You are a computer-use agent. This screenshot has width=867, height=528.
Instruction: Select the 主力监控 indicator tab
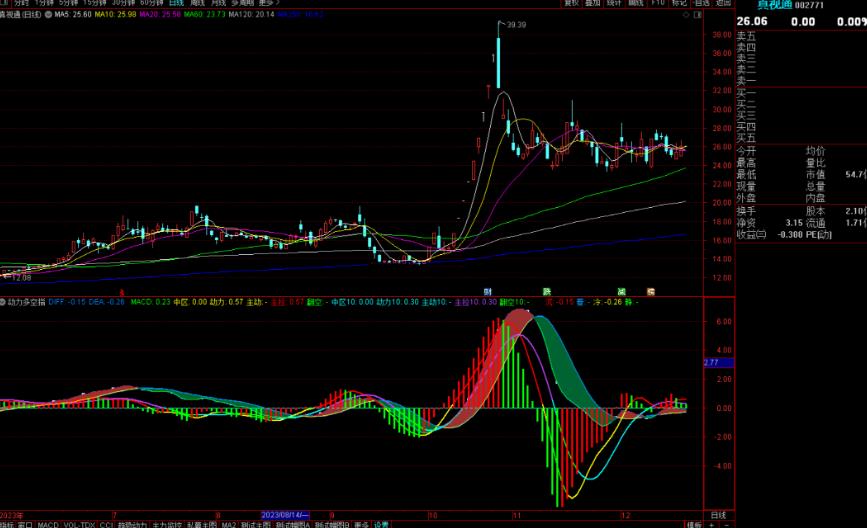(x=167, y=525)
